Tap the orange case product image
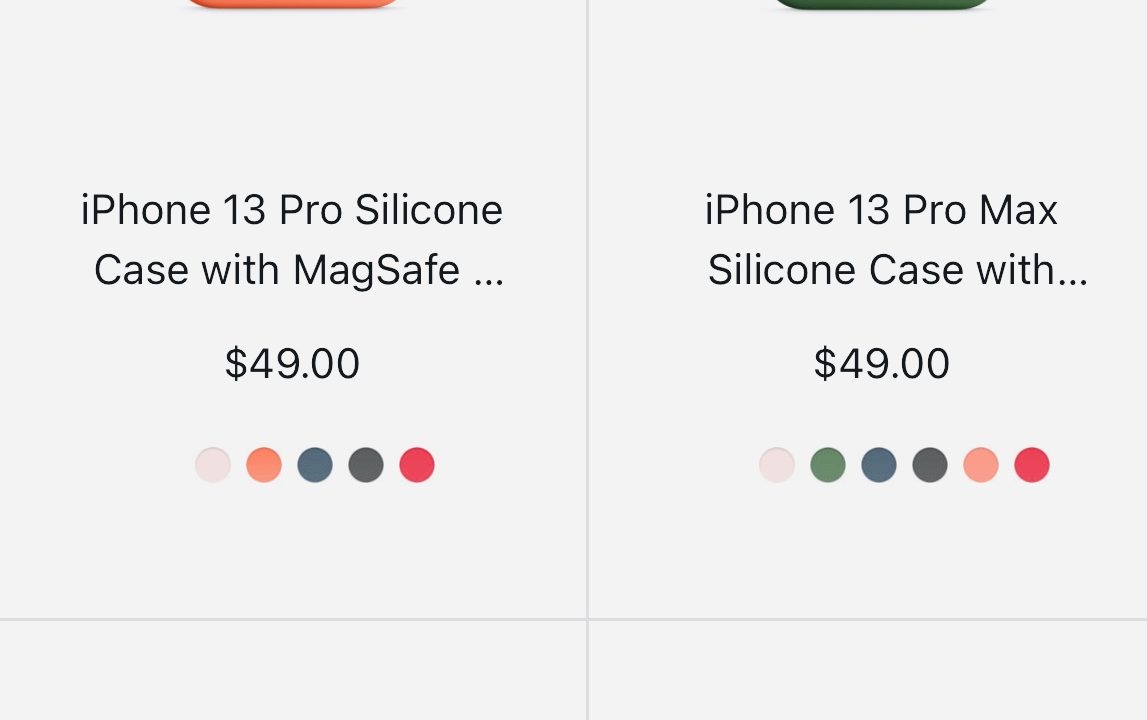Screen dimensions: 1147x720 click(x=292, y=4)
